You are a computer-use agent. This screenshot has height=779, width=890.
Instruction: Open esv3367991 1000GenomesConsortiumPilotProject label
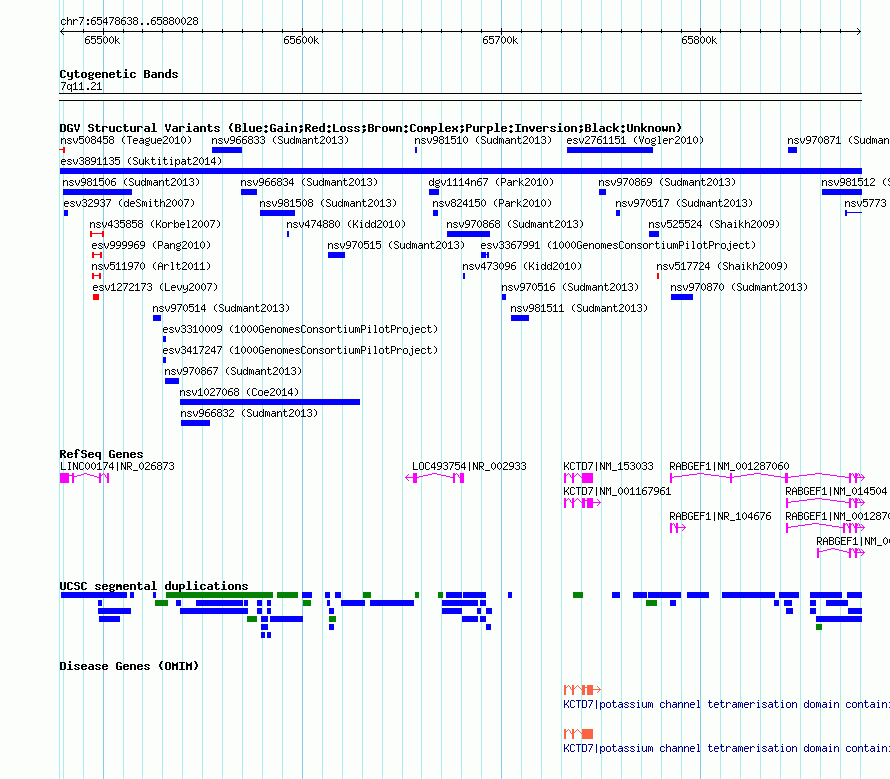[x=618, y=245]
